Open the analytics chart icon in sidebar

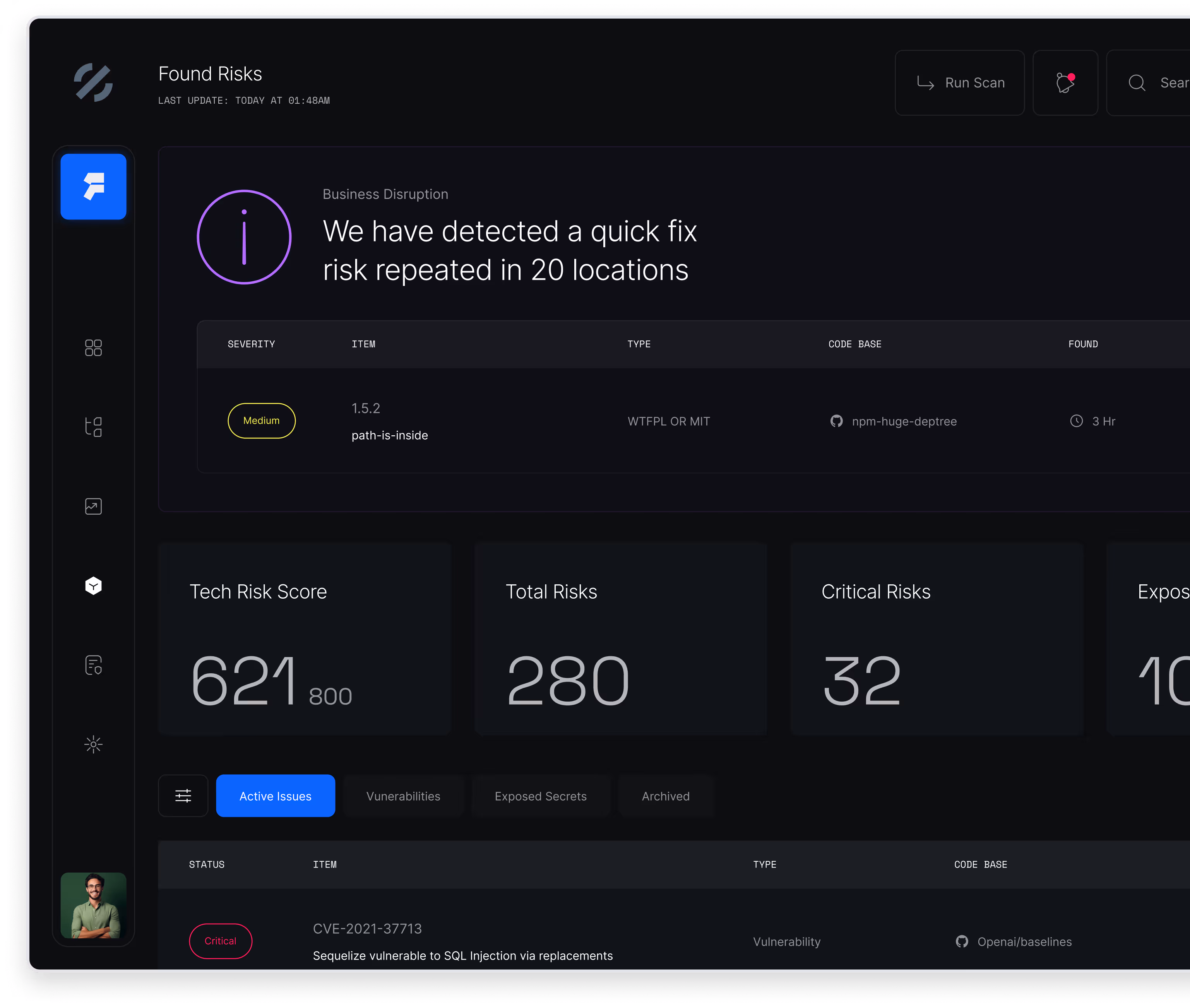[x=93, y=506]
